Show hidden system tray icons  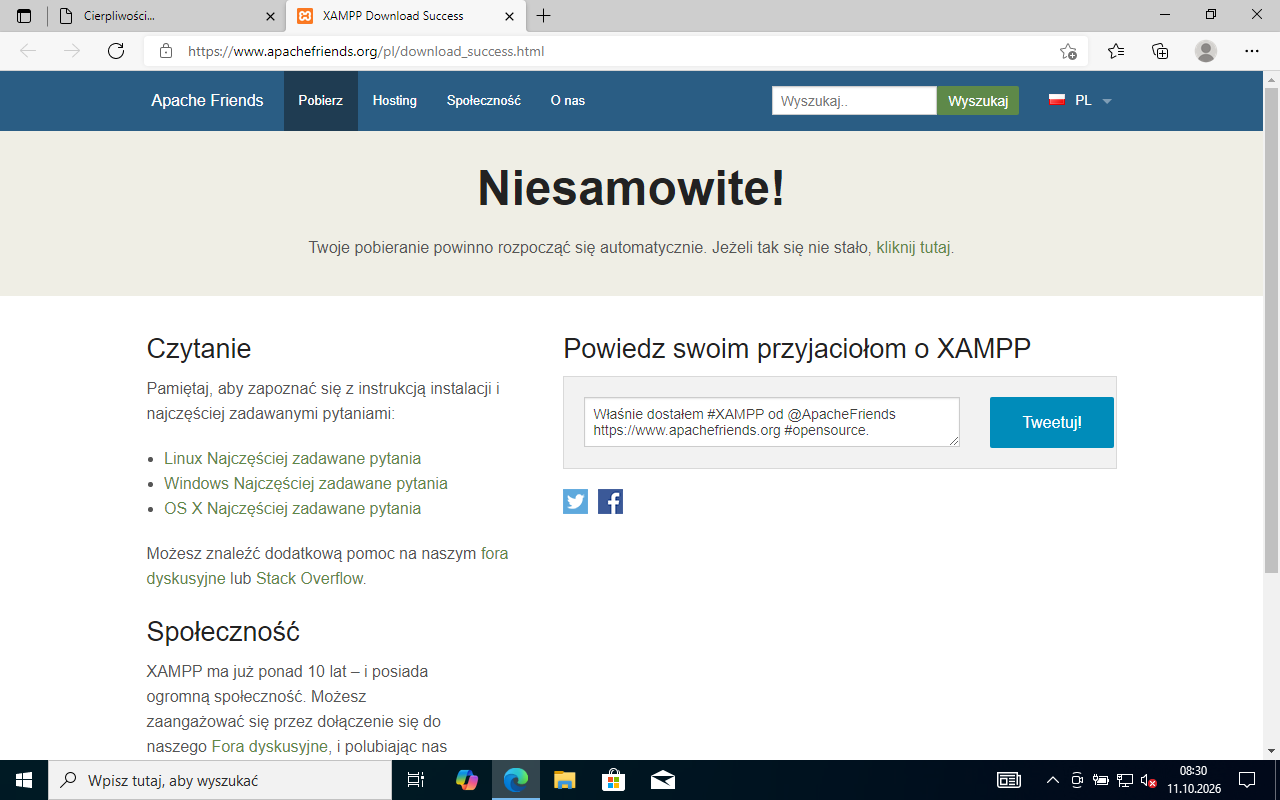(1052, 780)
